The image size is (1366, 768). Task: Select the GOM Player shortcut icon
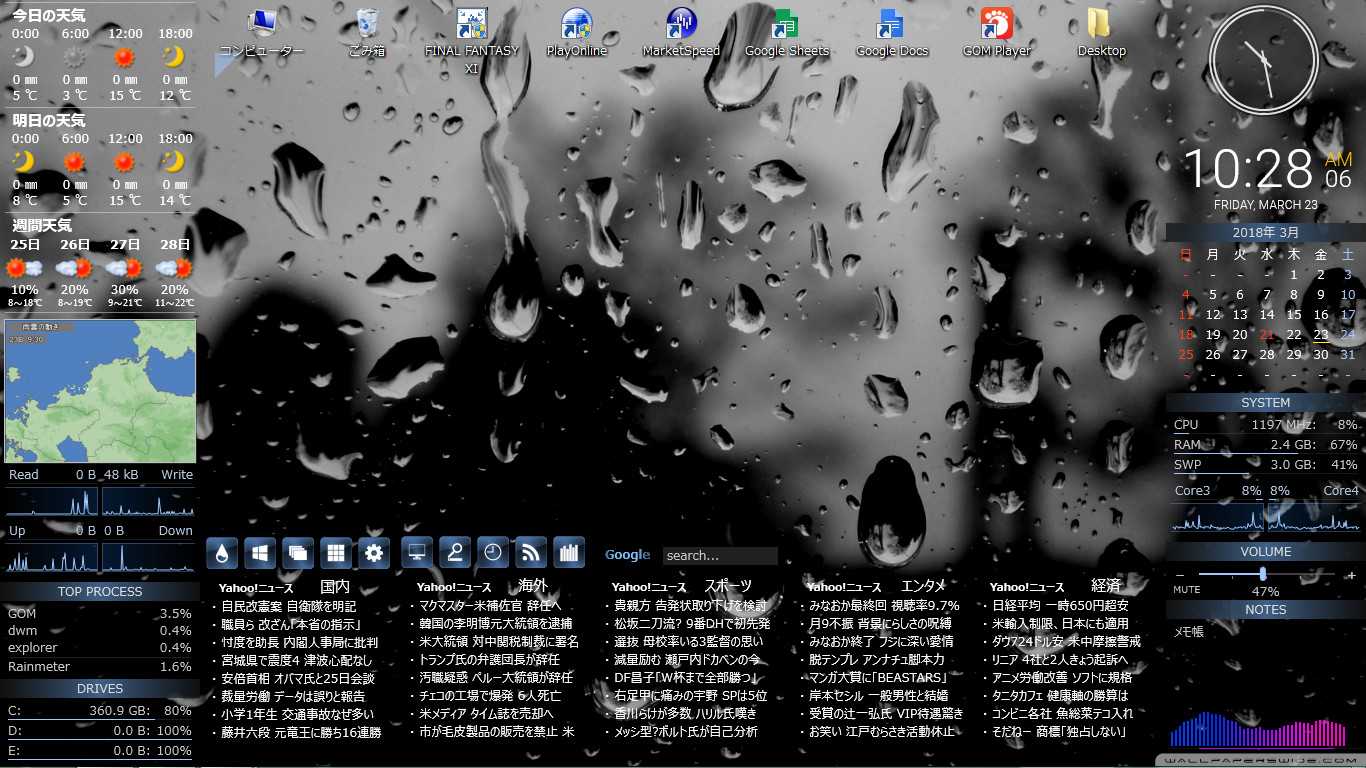(997, 32)
